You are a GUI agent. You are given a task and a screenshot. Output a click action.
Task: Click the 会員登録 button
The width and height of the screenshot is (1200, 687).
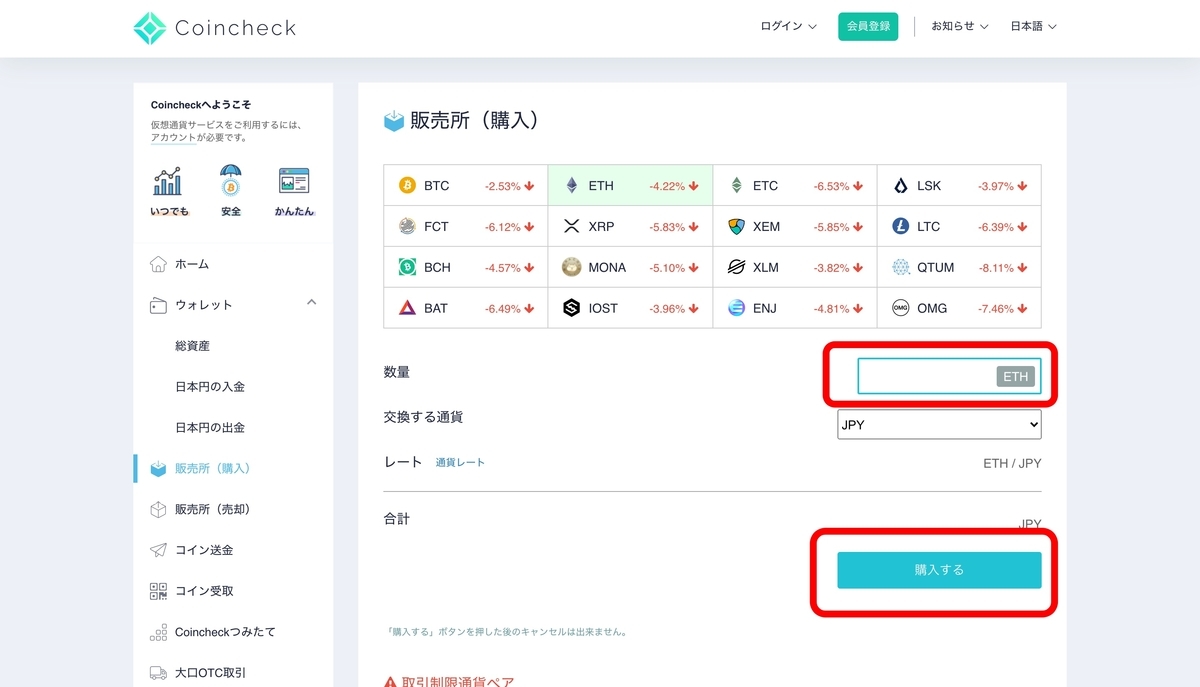(868, 26)
